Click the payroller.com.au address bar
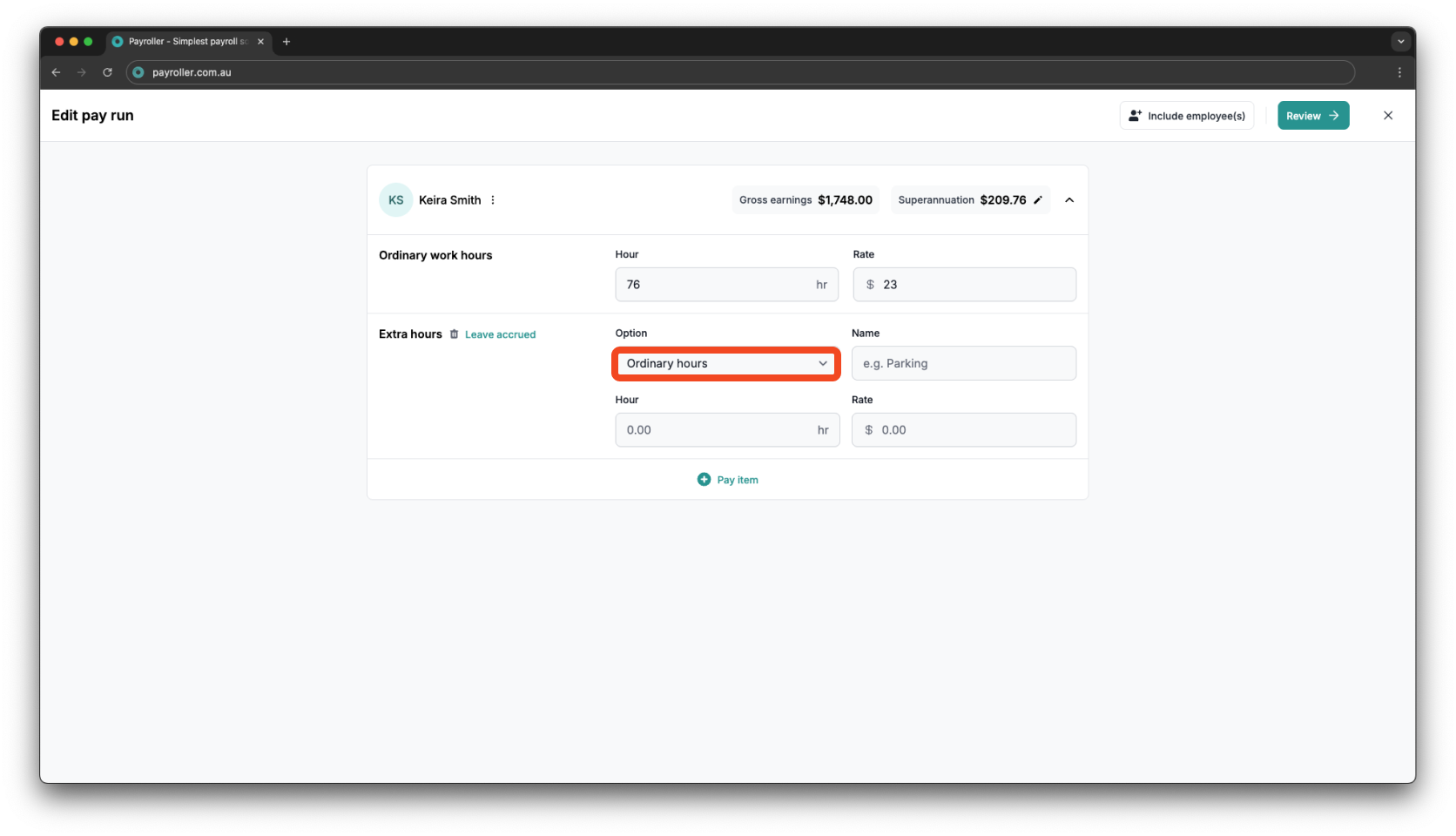The image size is (1456, 836). coord(740,72)
